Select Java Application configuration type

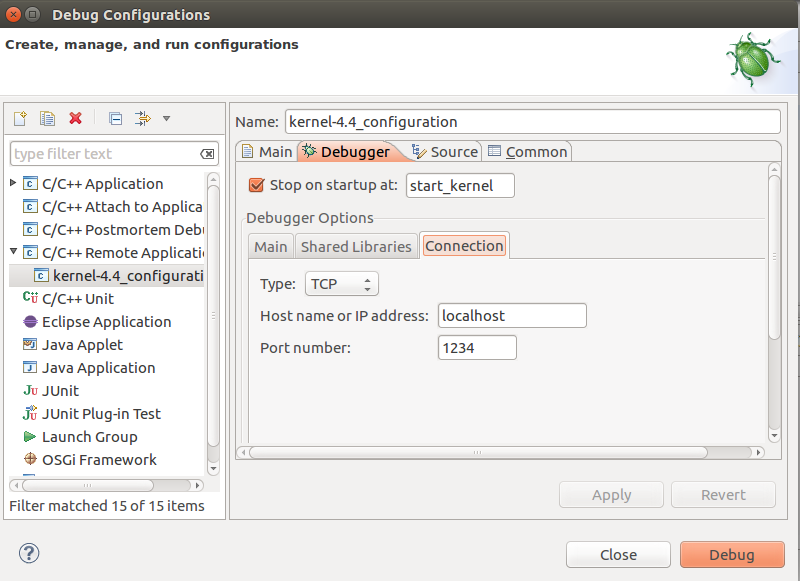click(x=98, y=368)
